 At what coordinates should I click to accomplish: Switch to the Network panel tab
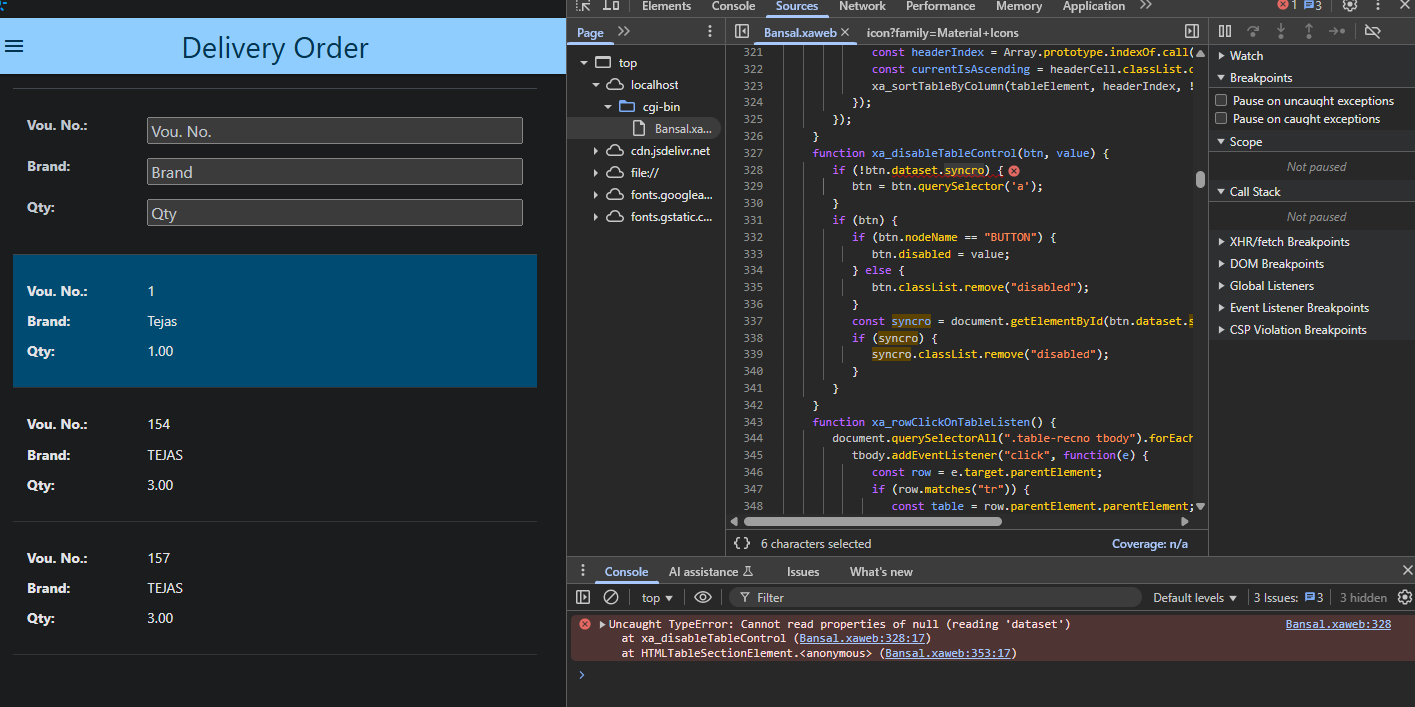[x=862, y=6]
